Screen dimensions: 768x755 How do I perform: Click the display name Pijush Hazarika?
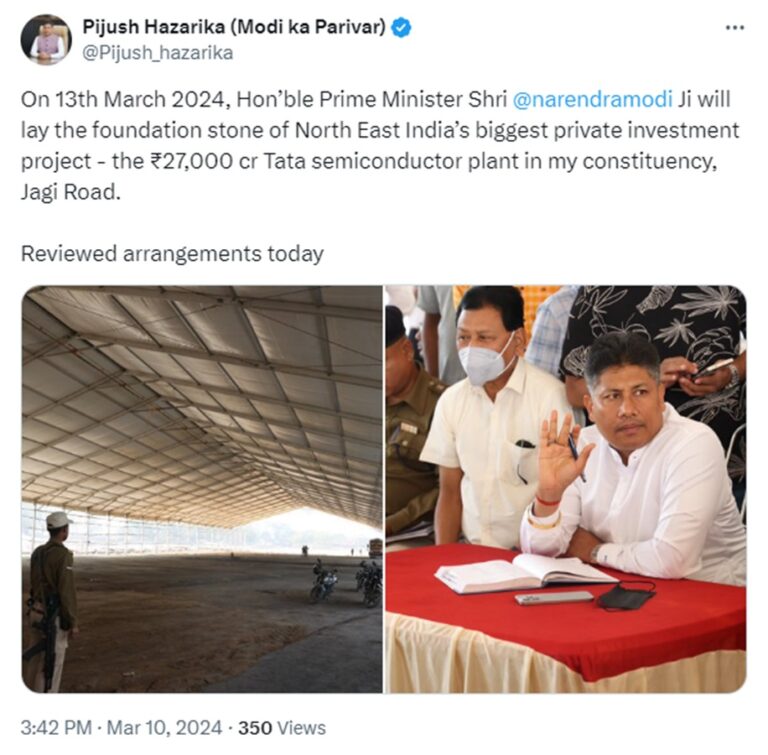pos(153,27)
